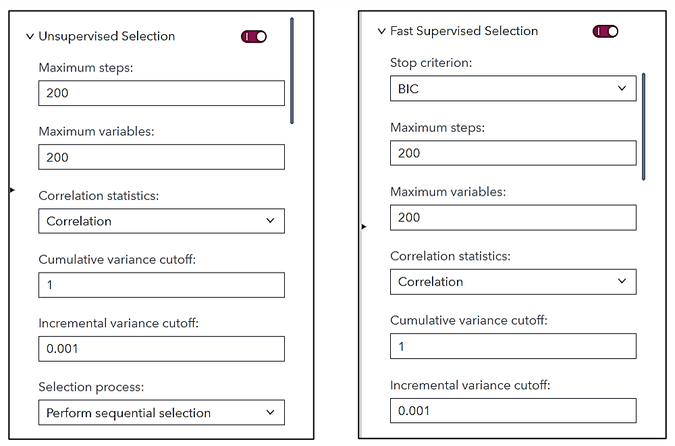Click Maximum steps field in Unsupervised Selection
The width and height of the screenshot is (675, 446).
pos(161,93)
